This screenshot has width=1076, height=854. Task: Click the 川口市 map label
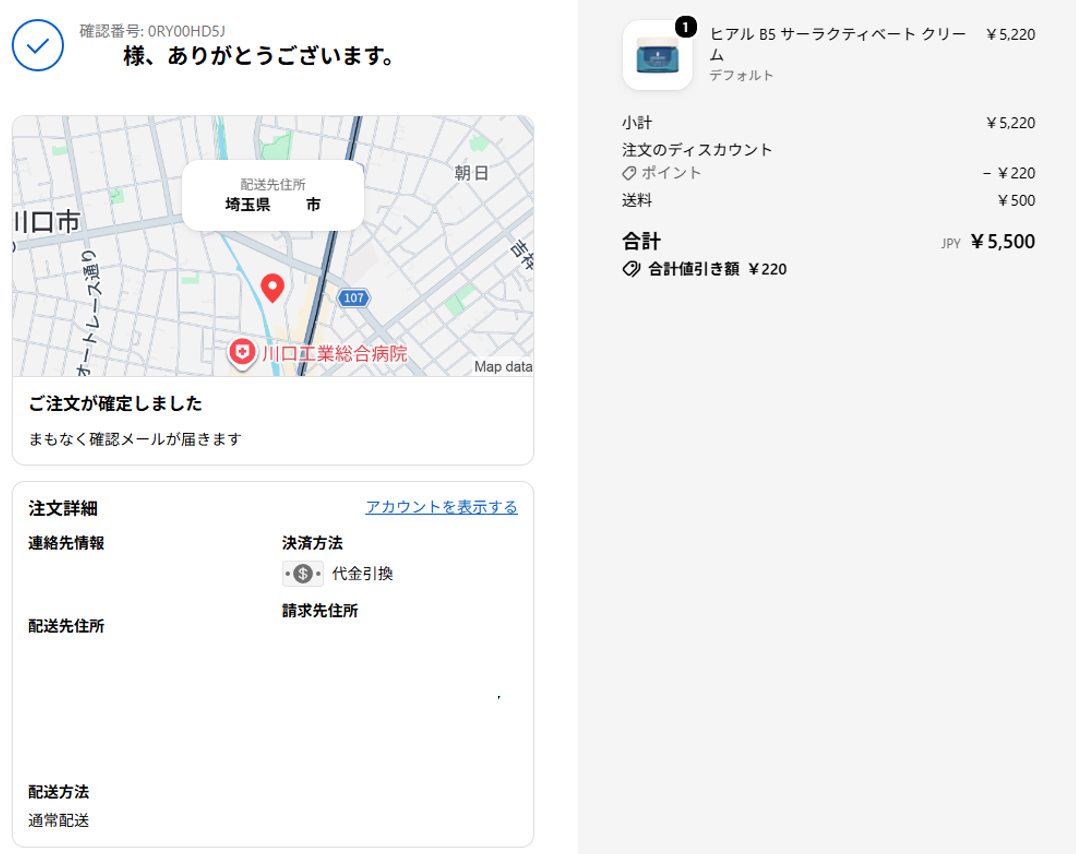pos(47,222)
